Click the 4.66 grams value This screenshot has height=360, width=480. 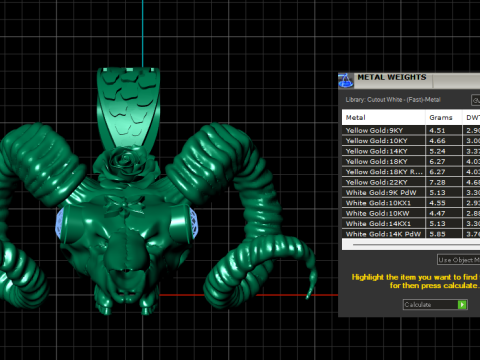(437, 141)
